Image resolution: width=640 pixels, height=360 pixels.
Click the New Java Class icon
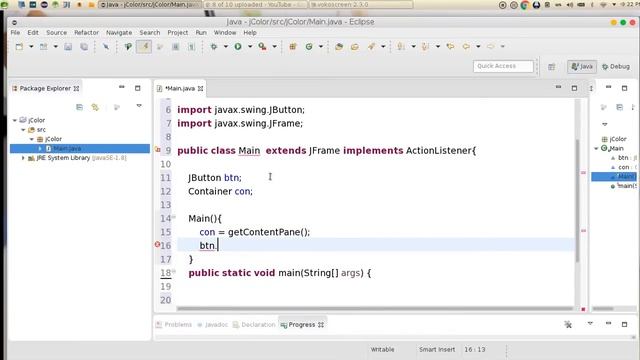309,47
